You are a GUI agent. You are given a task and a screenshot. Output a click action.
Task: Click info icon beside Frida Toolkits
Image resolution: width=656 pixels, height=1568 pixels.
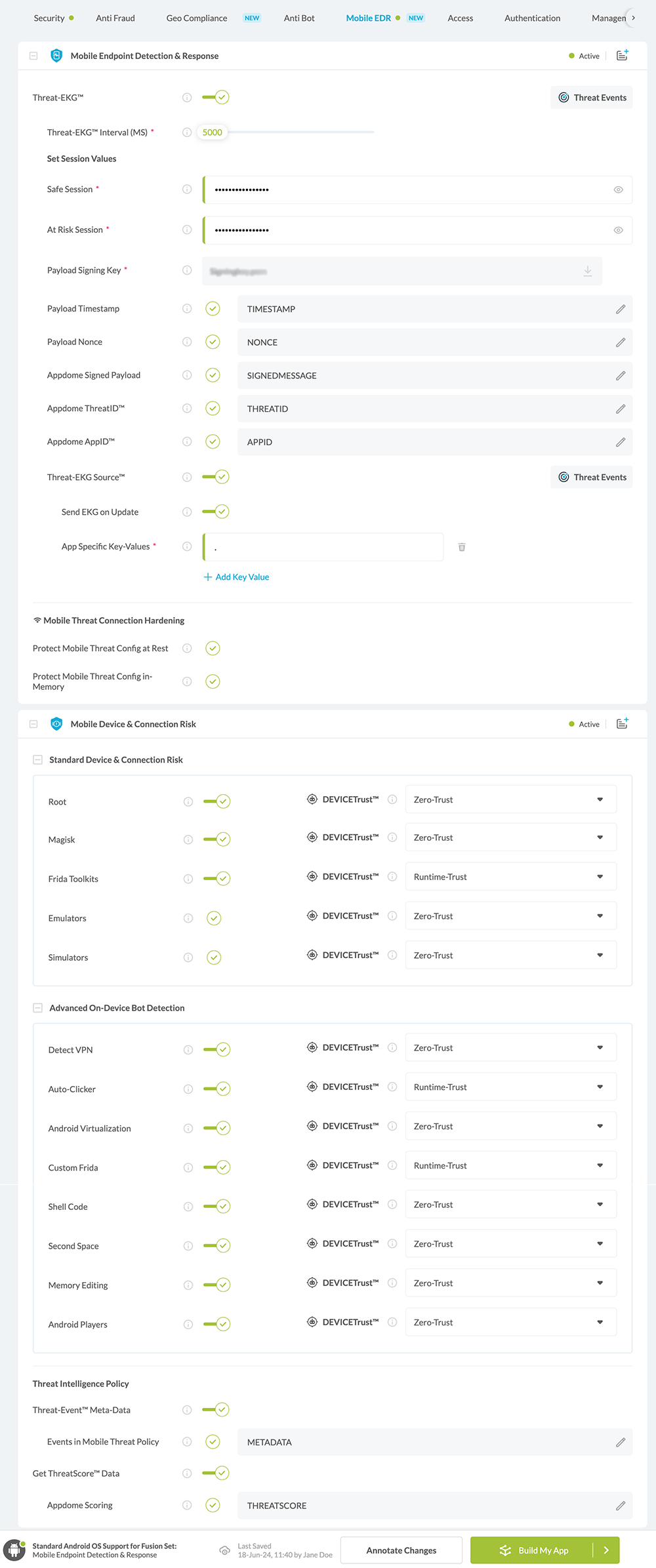click(x=188, y=879)
